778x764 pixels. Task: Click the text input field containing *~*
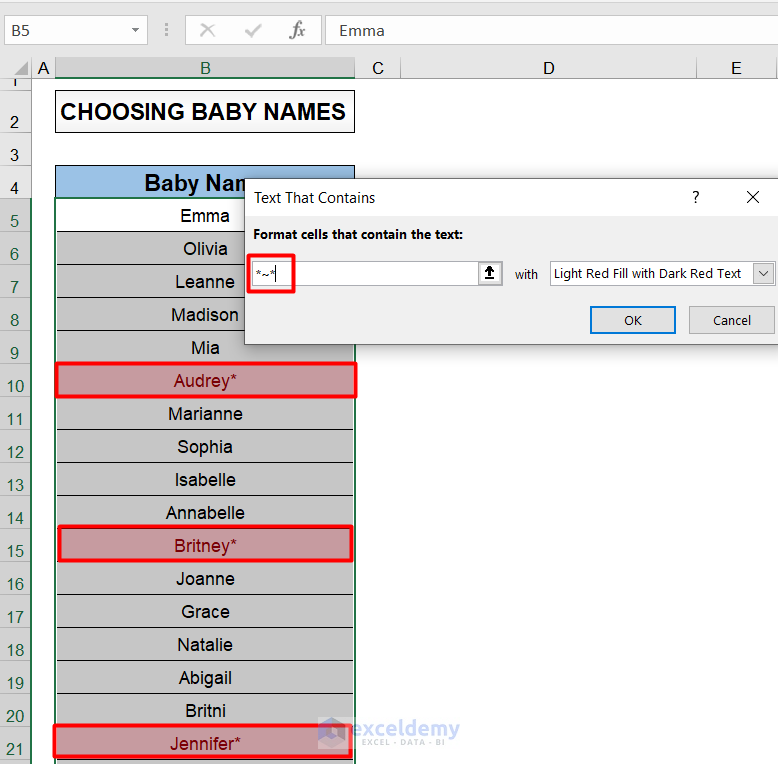[x=365, y=273]
